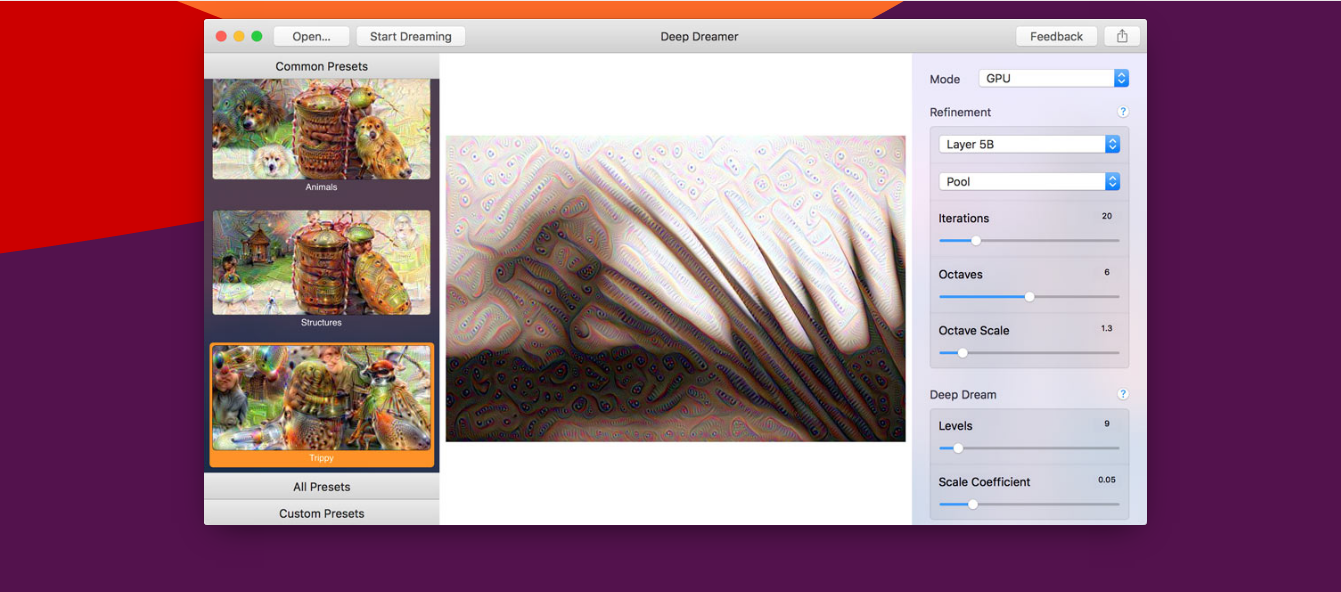Image resolution: width=1341 pixels, height=592 pixels.
Task: Click the Octaves slider knob
Action: pyautogui.click(x=1029, y=296)
